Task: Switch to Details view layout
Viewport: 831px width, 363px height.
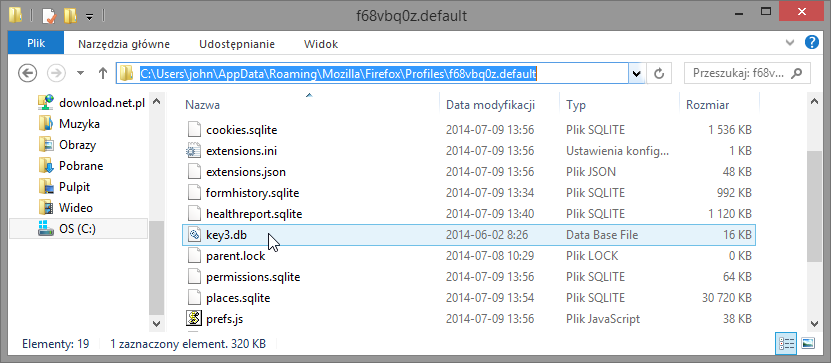Action: click(x=786, y=343)
